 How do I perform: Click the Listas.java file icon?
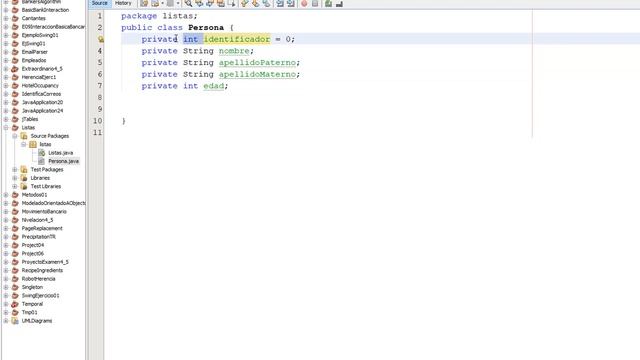(x=42, y=153)
